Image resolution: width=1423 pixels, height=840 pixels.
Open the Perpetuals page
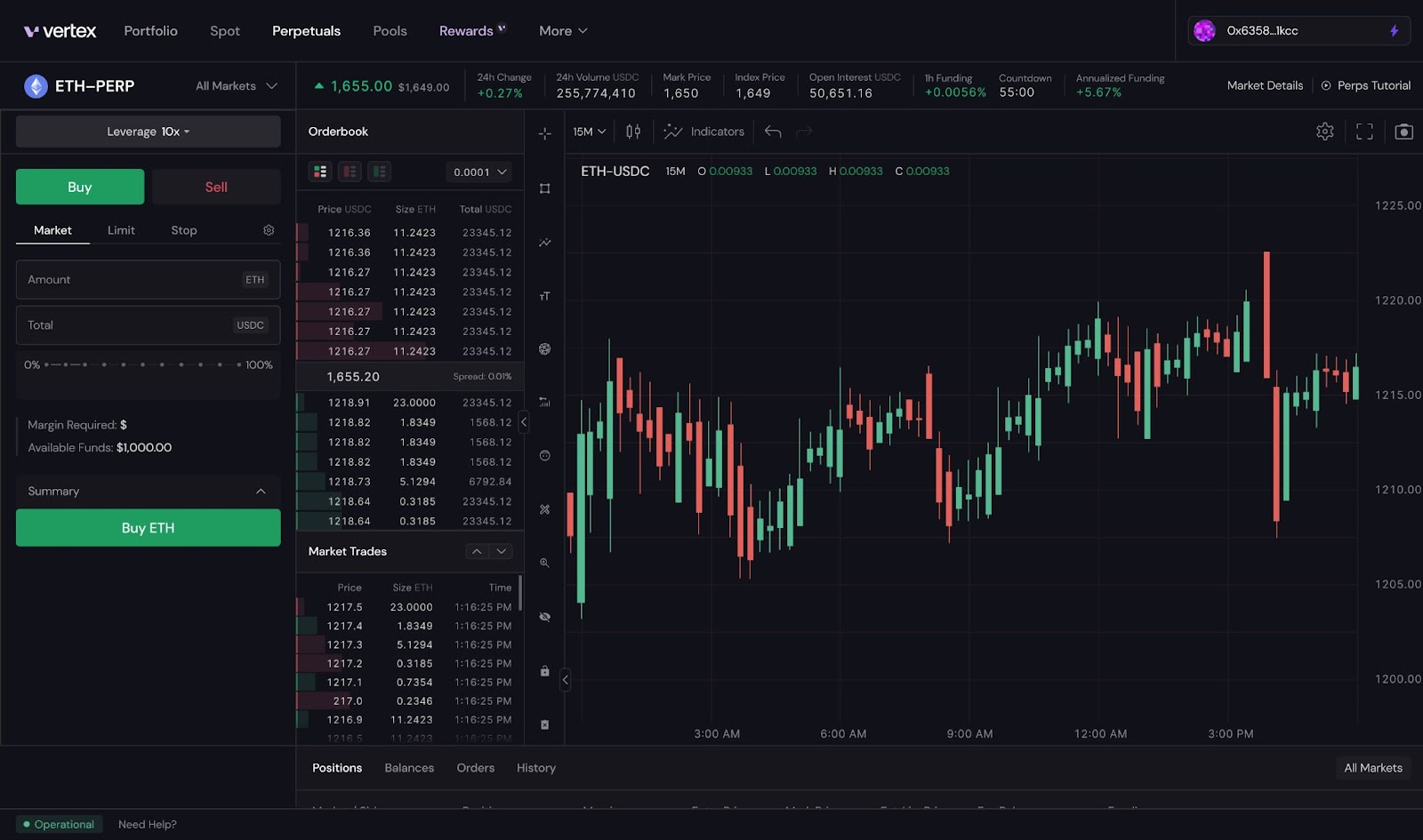pos(307,31)
